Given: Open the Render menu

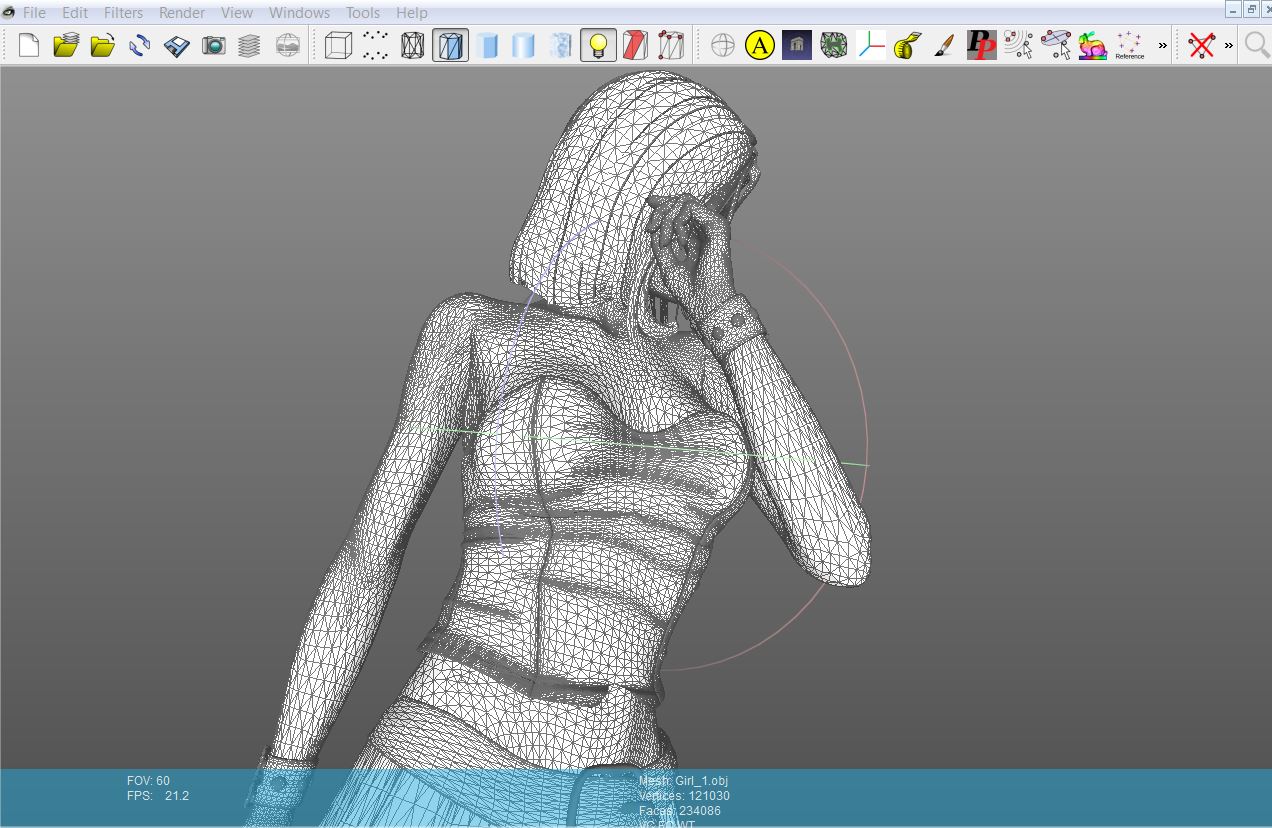Looking at the screenshot, I should tap(182, 13).
